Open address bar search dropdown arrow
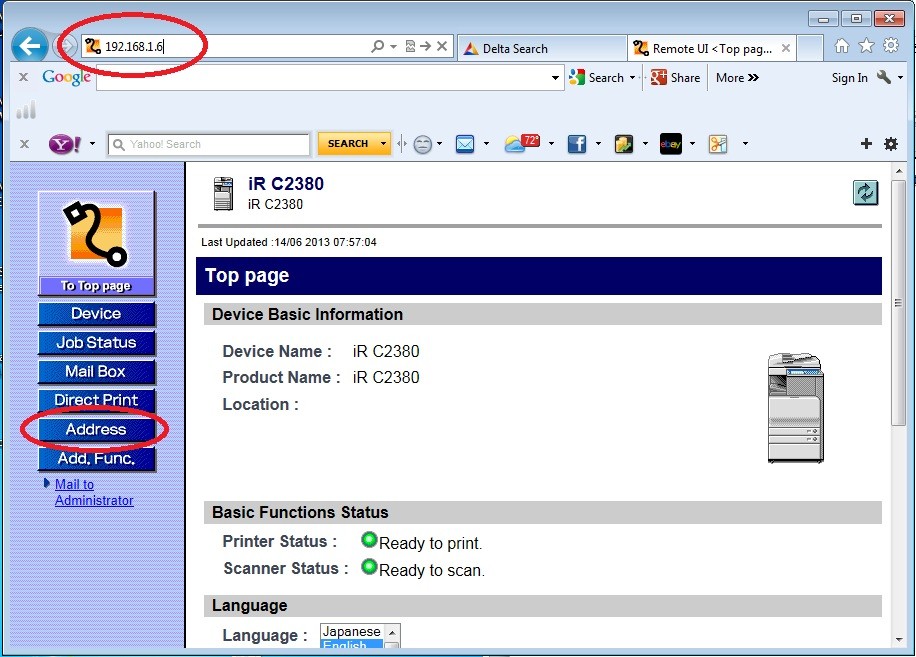 click(393, 47)
